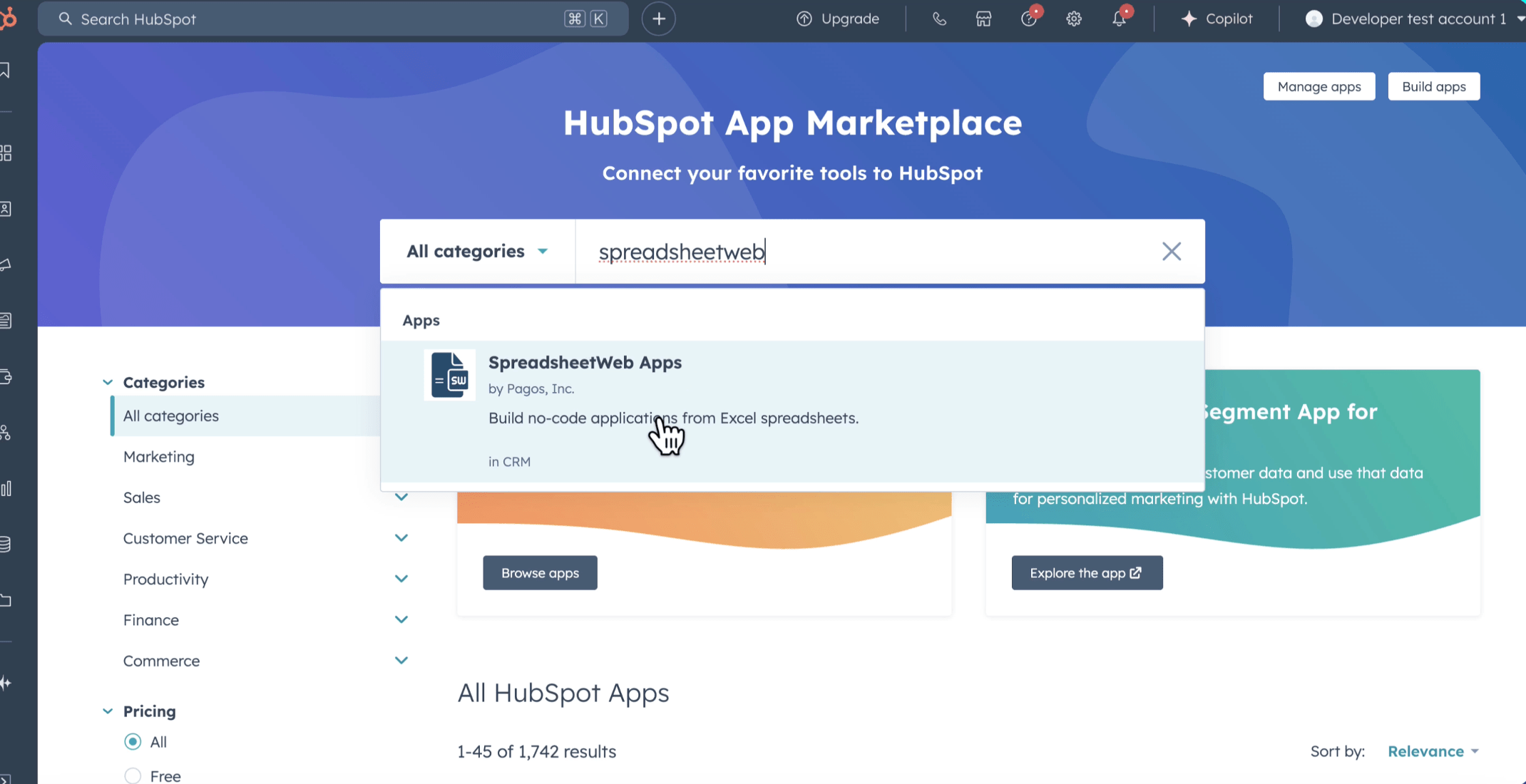Open the notifications bell
1526x784 pixels.
click(1120, 19)
